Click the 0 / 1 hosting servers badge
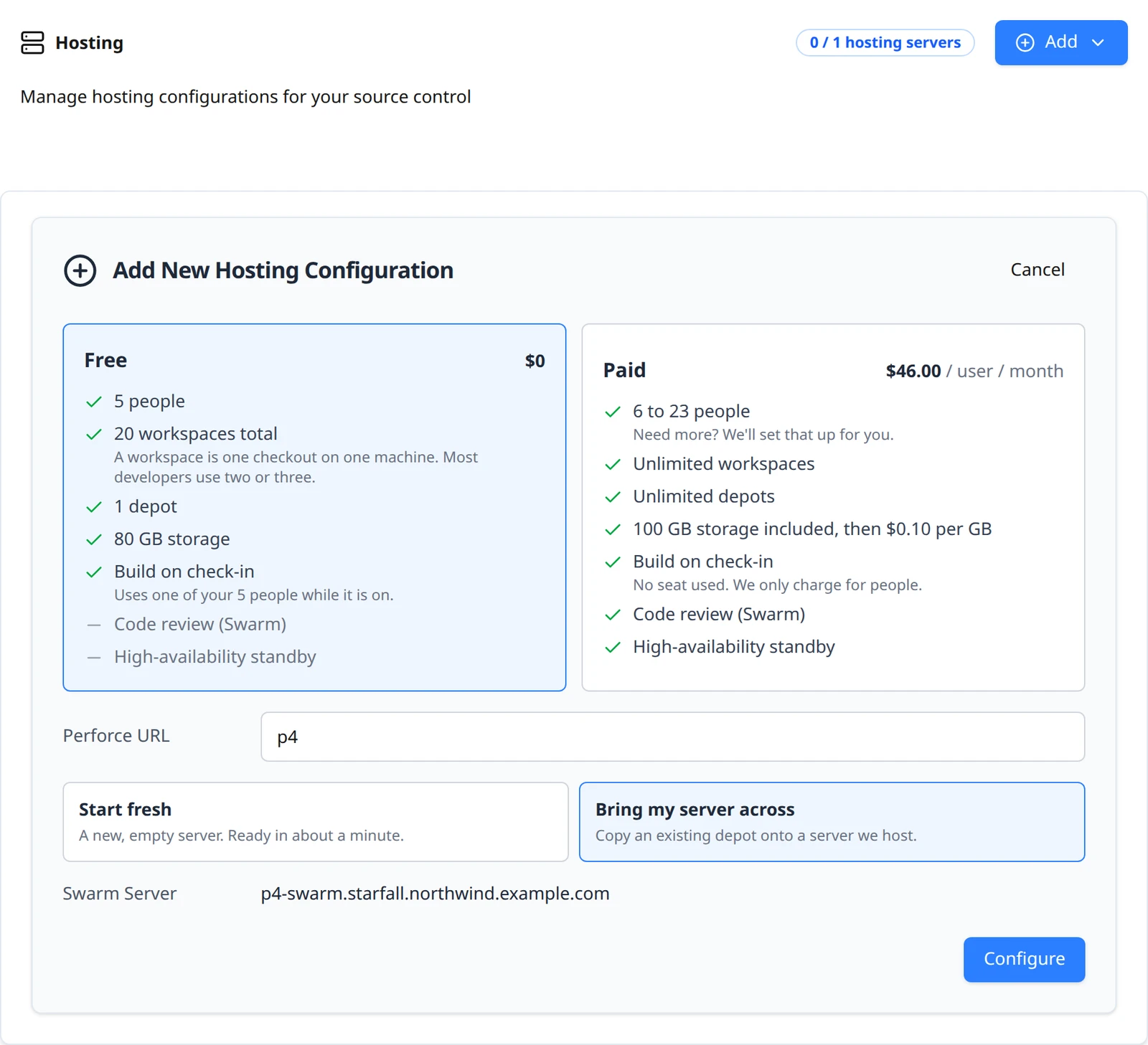 [885, 42]
